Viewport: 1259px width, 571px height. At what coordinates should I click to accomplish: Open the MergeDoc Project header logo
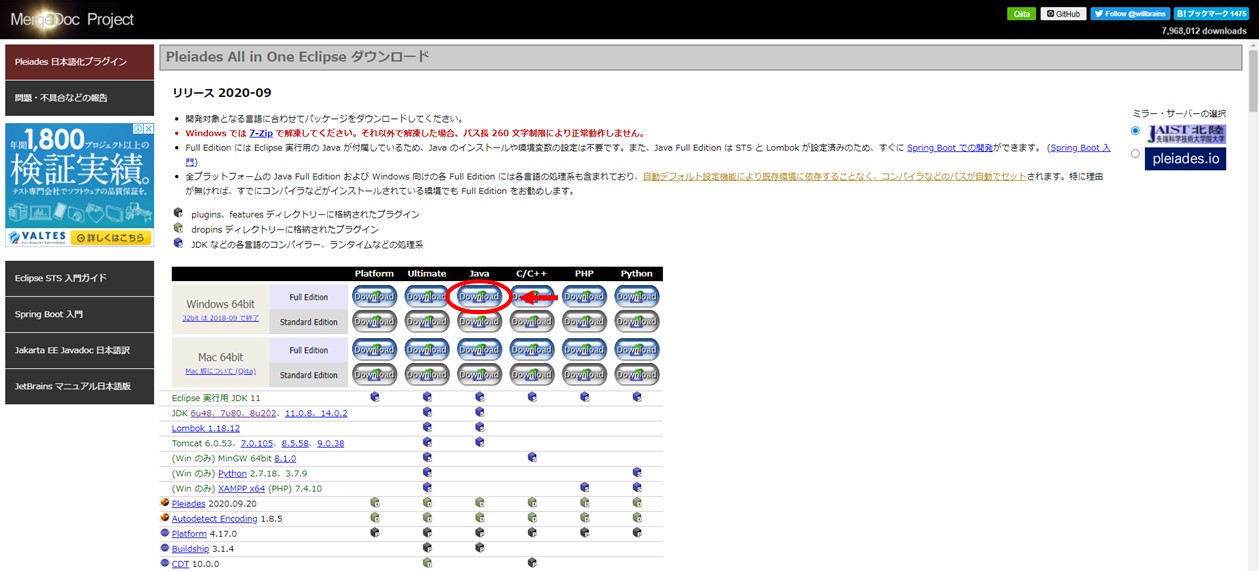pyautogui.click(x=72, y=19)
